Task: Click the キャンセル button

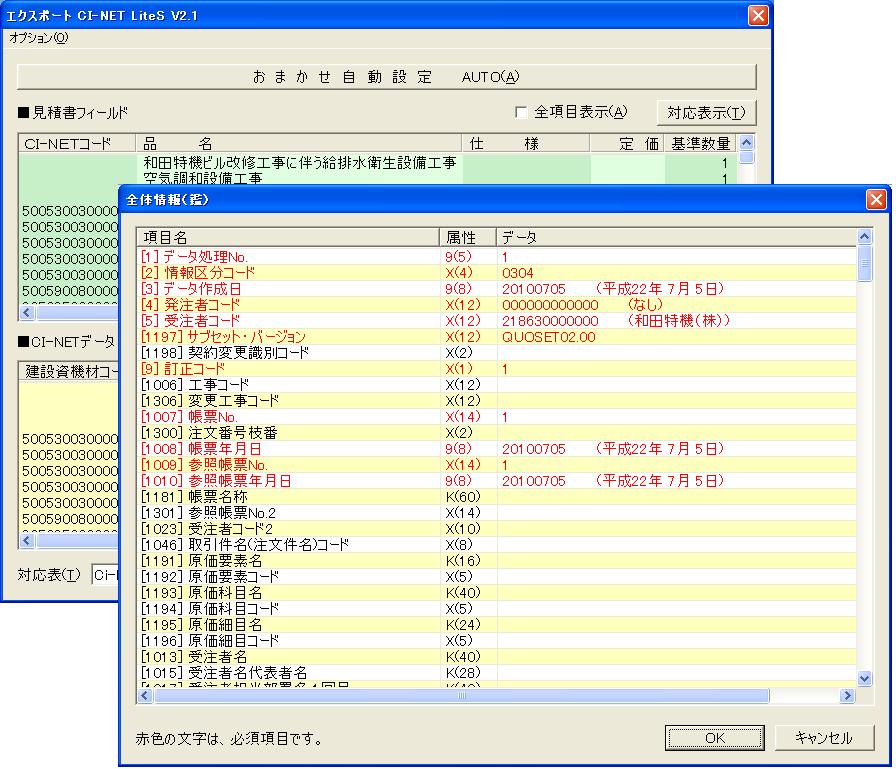Action: click(823, 738)
